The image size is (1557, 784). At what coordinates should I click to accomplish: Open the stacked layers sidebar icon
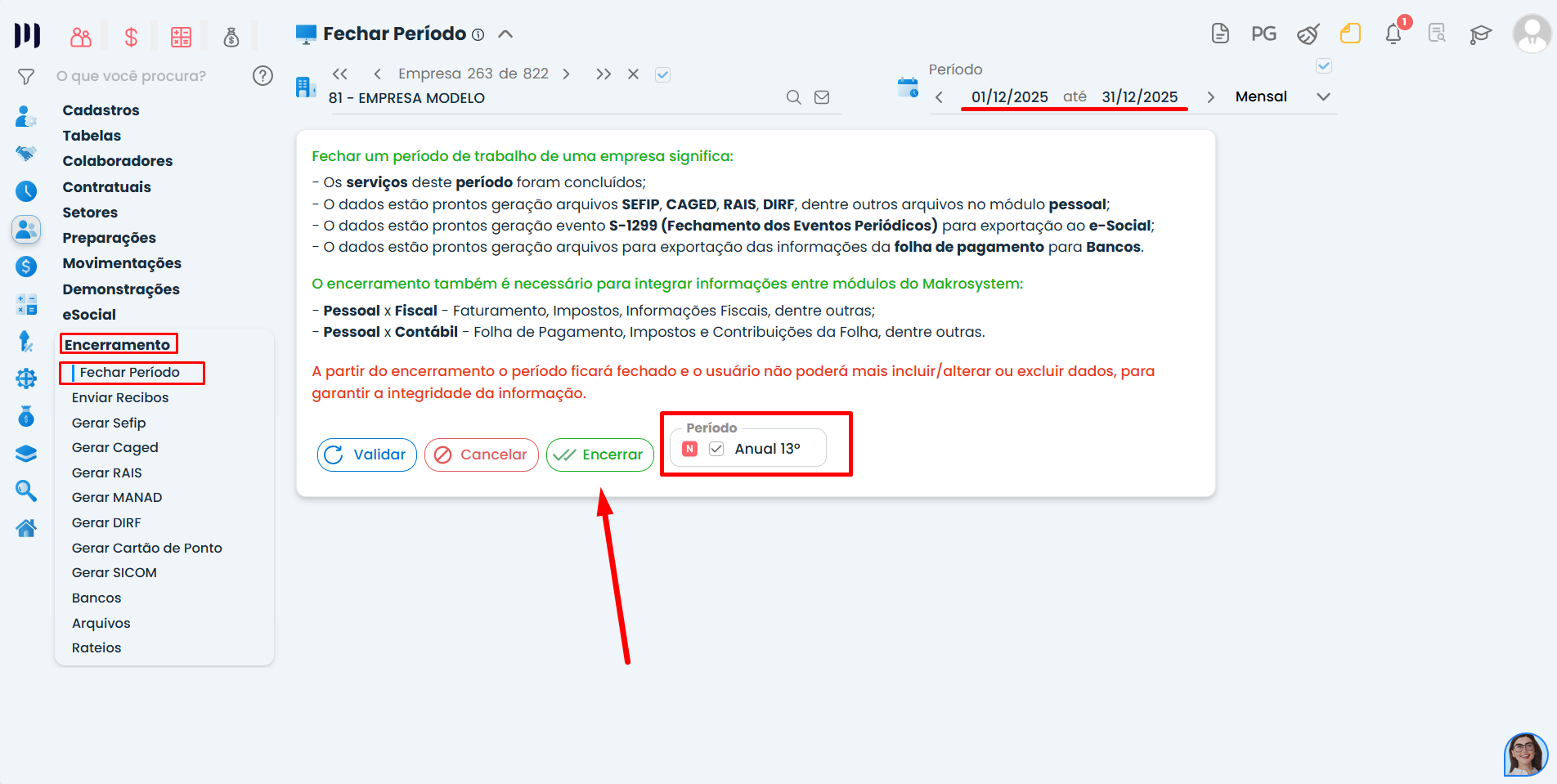[26, 454]
